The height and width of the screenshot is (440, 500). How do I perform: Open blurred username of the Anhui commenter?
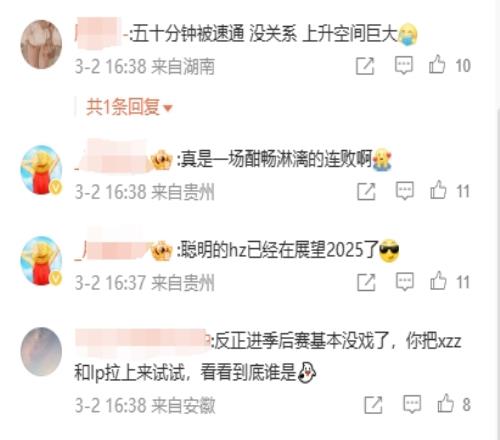click(x=142, y=341)
